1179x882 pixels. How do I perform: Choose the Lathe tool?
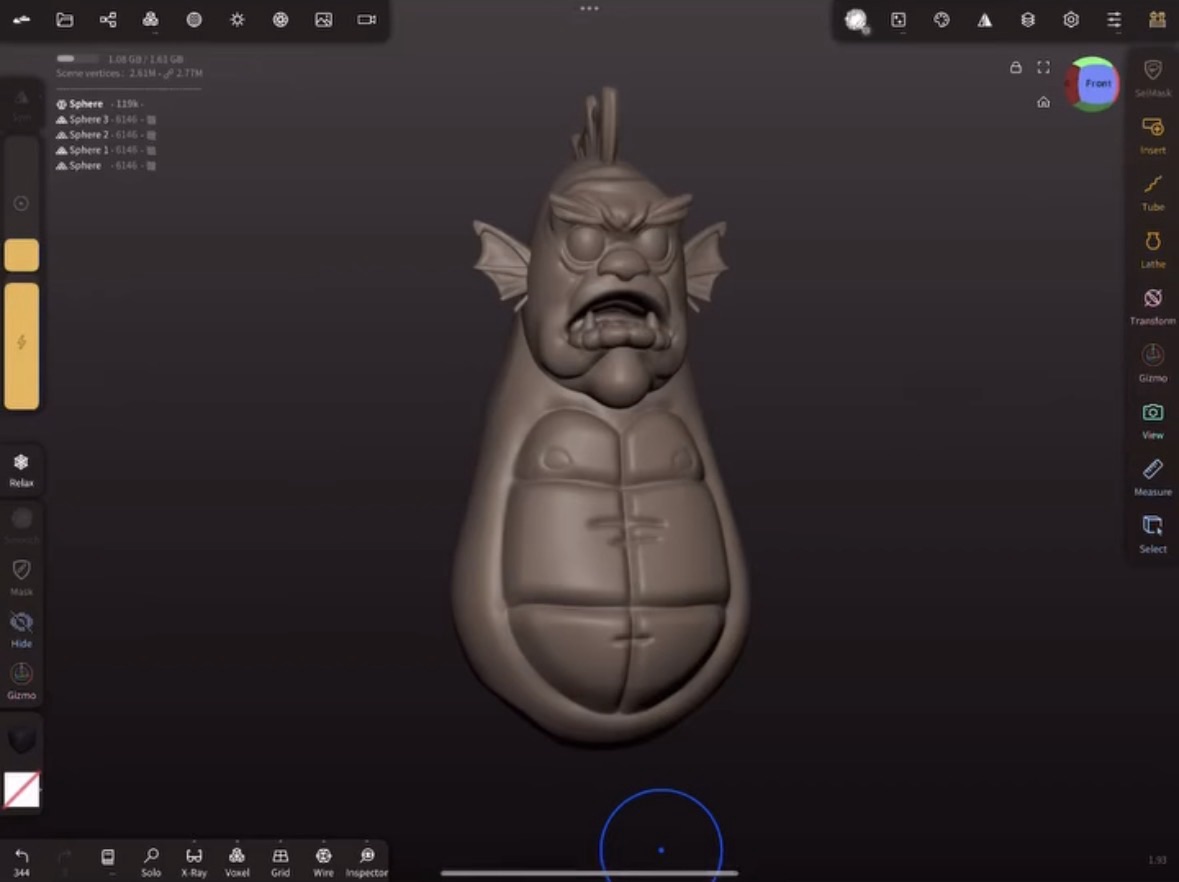1152,247
